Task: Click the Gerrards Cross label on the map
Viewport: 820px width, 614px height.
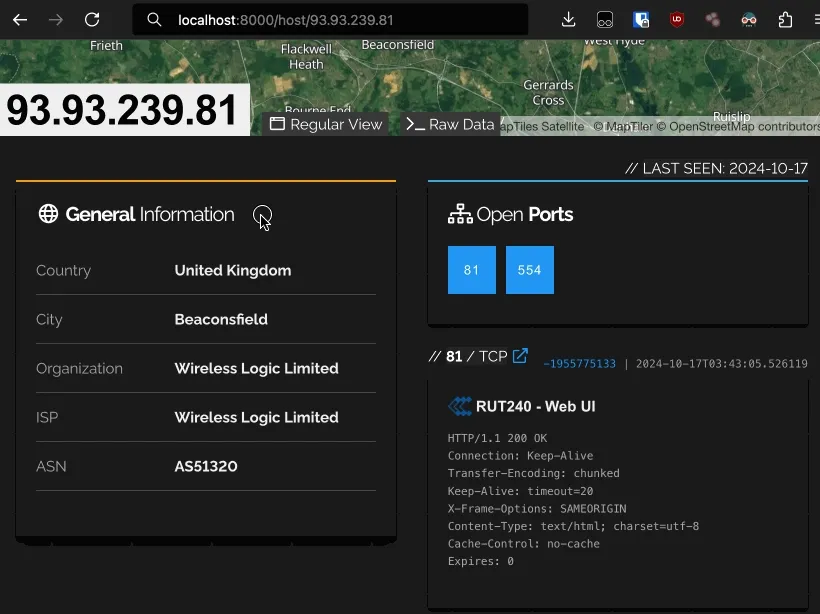Action: [x=548, y=93]
